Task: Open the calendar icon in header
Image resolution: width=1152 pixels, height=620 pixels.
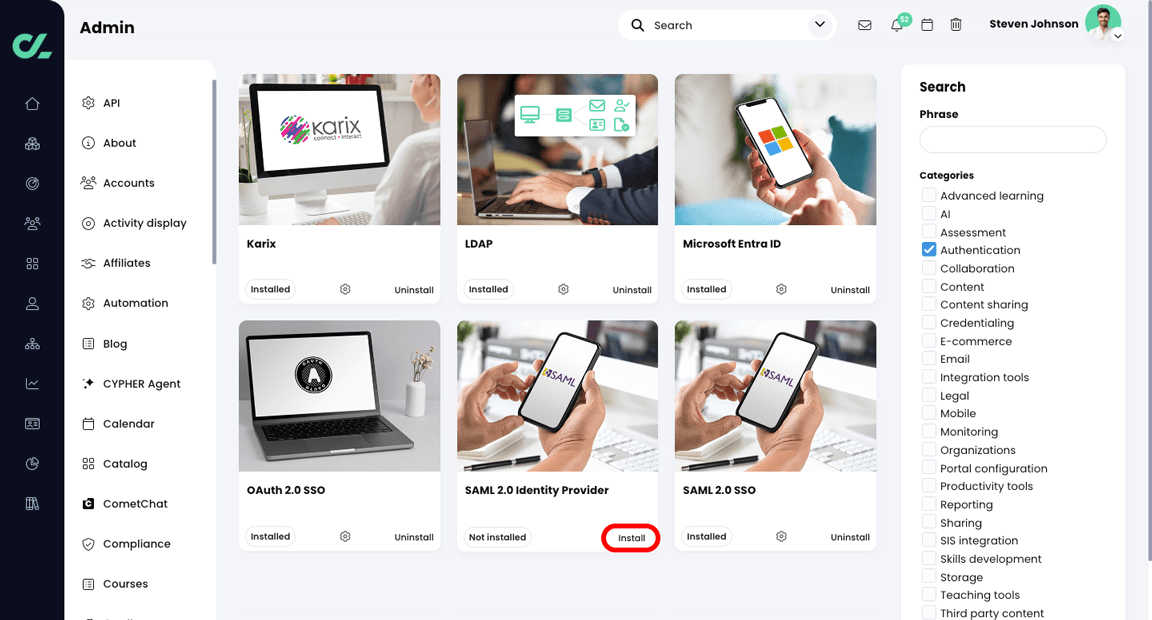Action: [927, 25]
